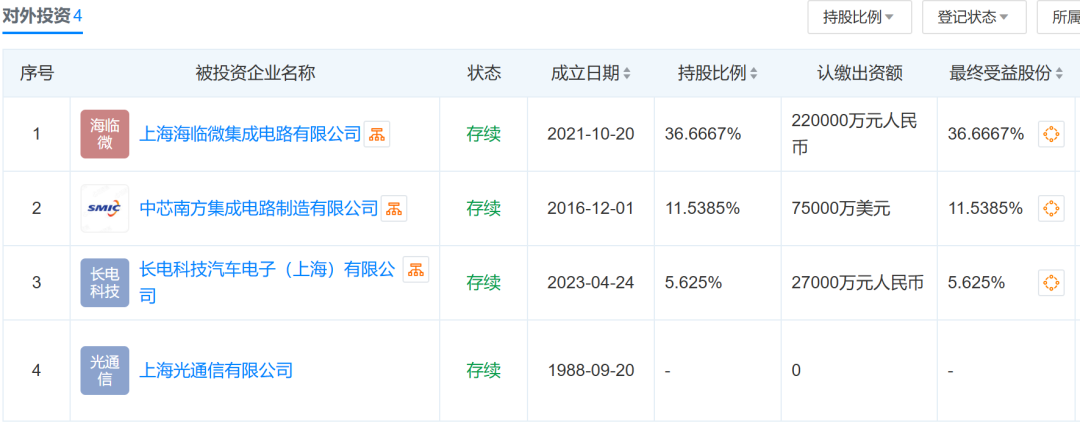The width and height of the screenshot is (1080, 426).
Task: Click 存续 status in 中芯南方 row
Action: [484, 208]
